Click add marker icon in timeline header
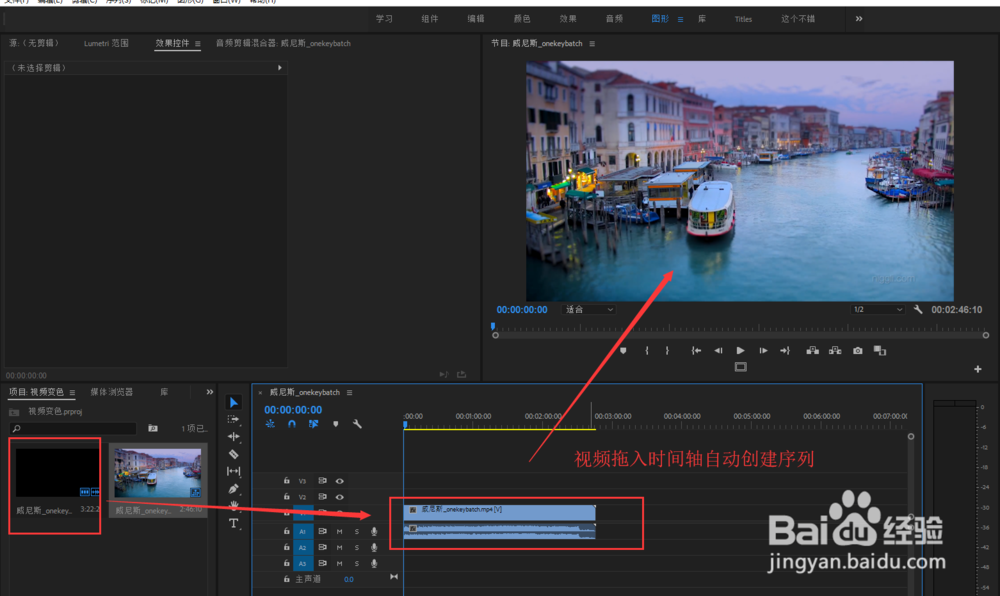This screenshot has width=1000, height=596. (x=335, y=424)
